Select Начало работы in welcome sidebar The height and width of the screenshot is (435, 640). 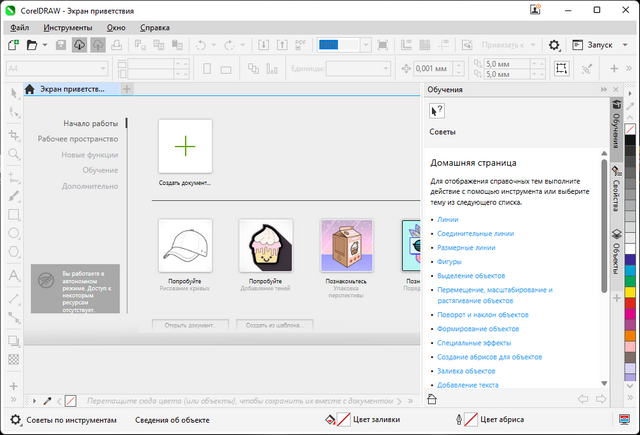91,123
